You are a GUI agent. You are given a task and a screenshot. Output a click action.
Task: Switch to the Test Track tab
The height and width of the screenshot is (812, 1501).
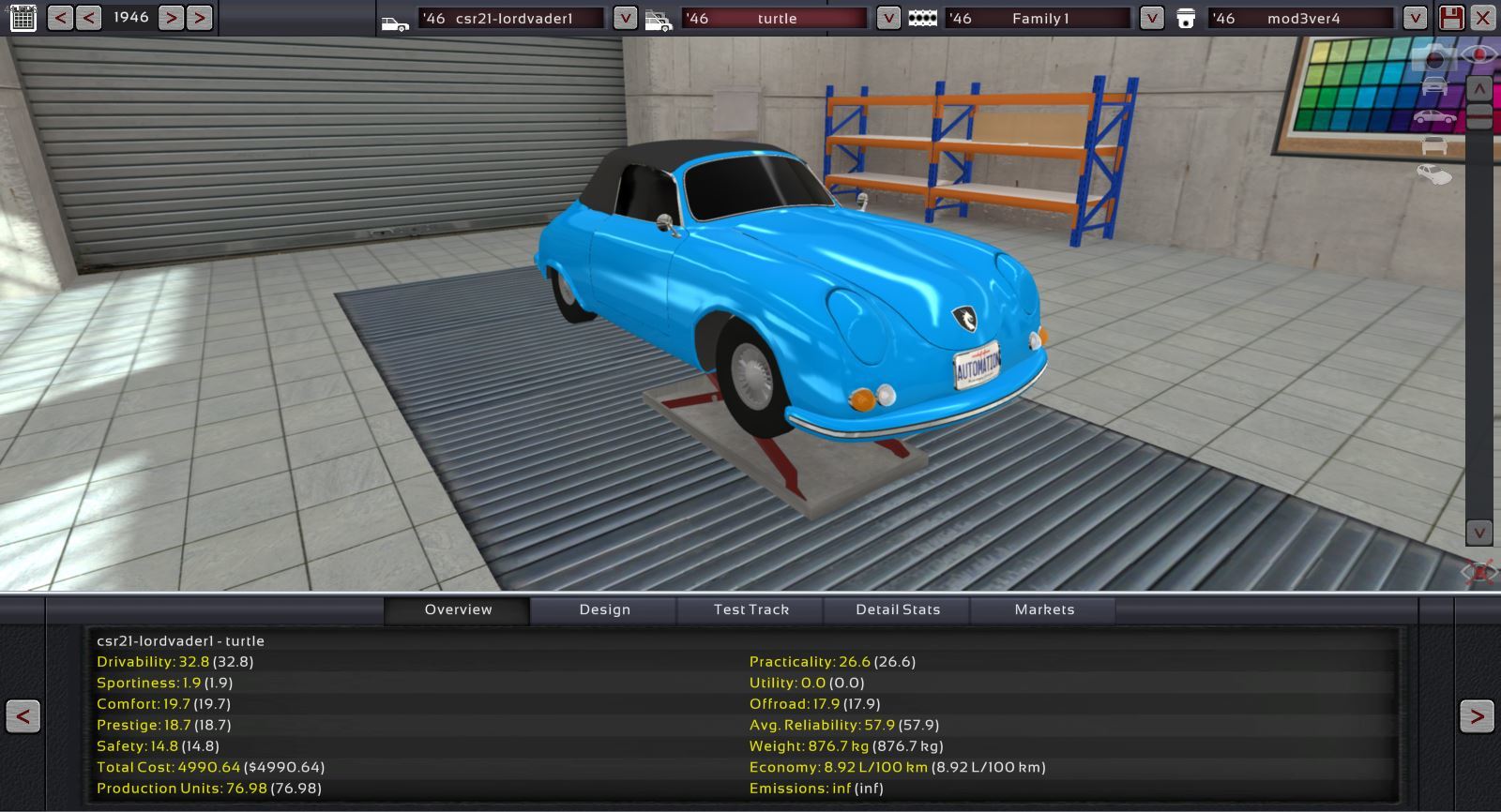(750, 609)
